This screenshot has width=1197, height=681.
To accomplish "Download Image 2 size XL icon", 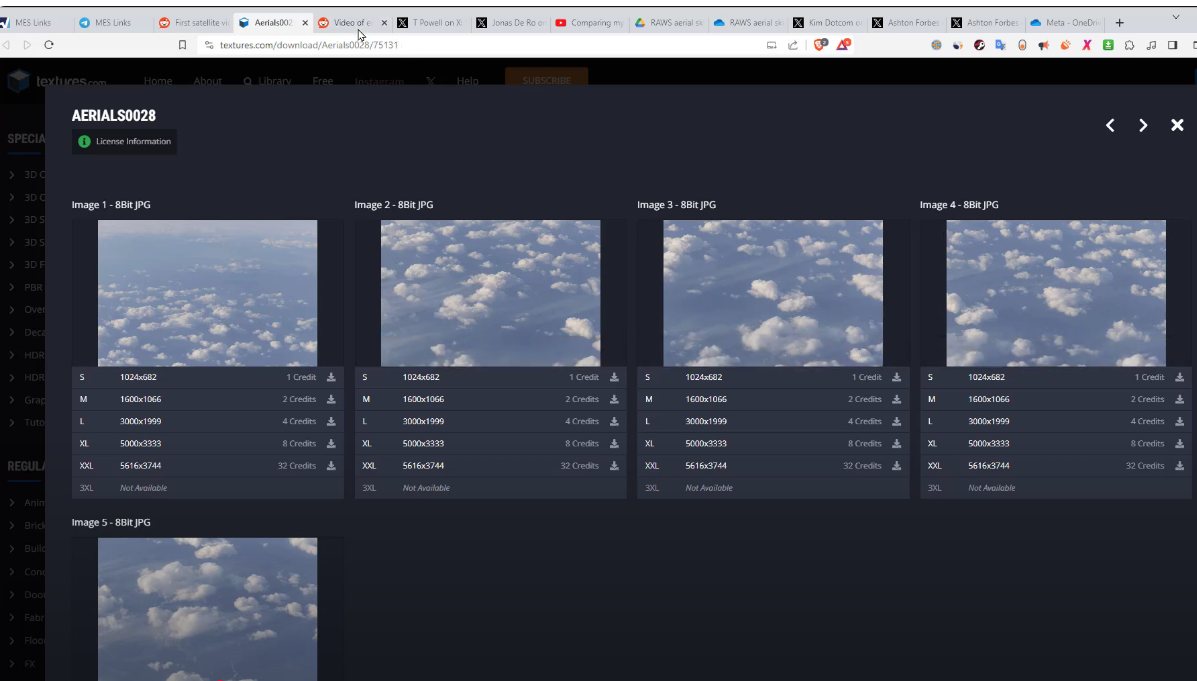I will pyautogui.click(x=614, y=444).
